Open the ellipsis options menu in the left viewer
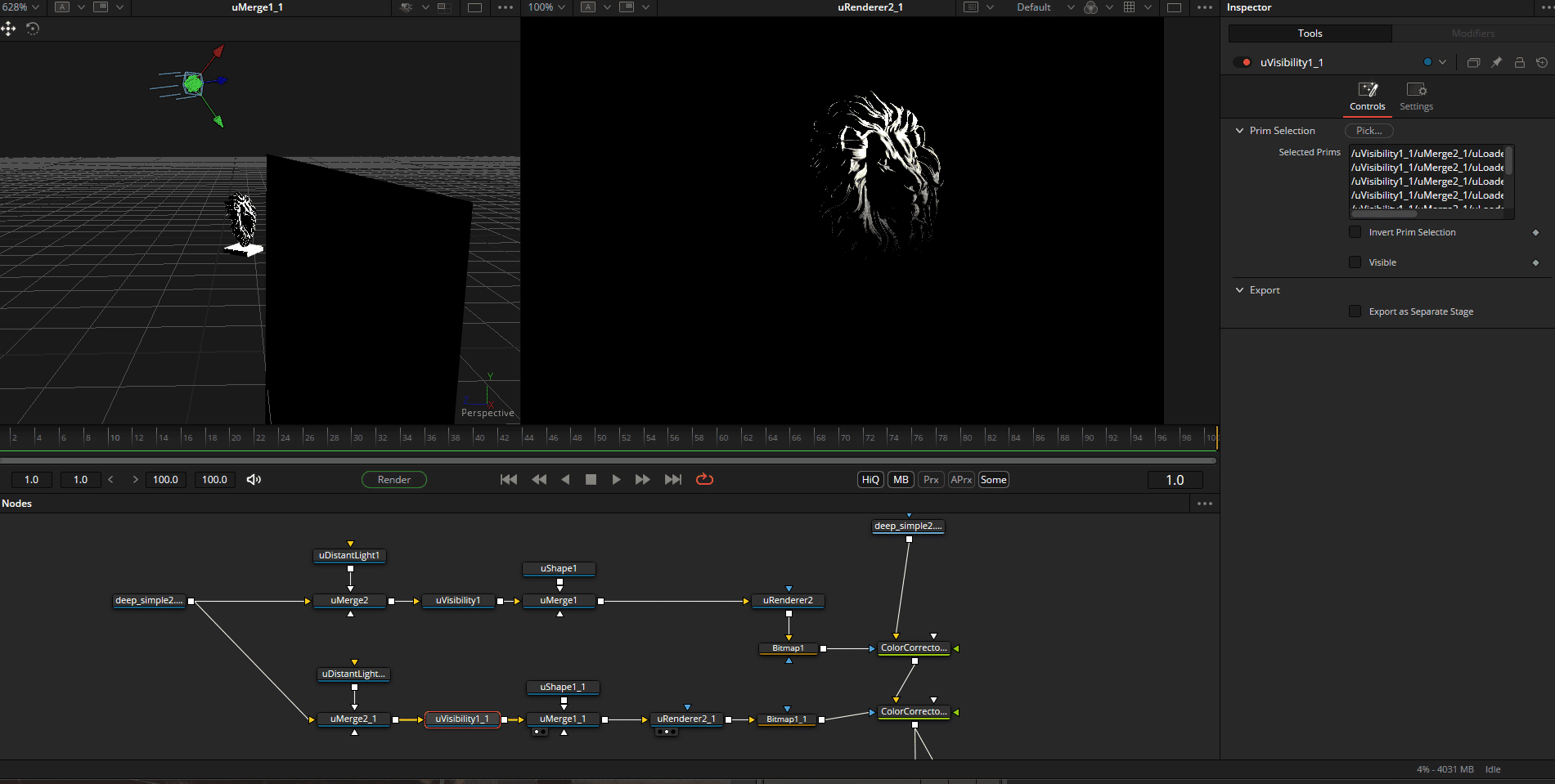The image size is (1555, 784). [x=505, y=7]
